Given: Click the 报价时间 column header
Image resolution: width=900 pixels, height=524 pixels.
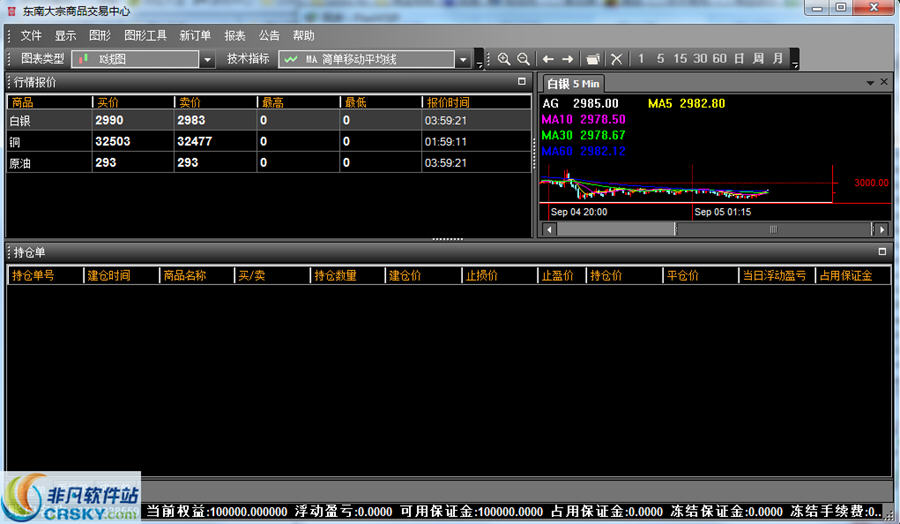Looking at the screenshot, I should [477, 102].
